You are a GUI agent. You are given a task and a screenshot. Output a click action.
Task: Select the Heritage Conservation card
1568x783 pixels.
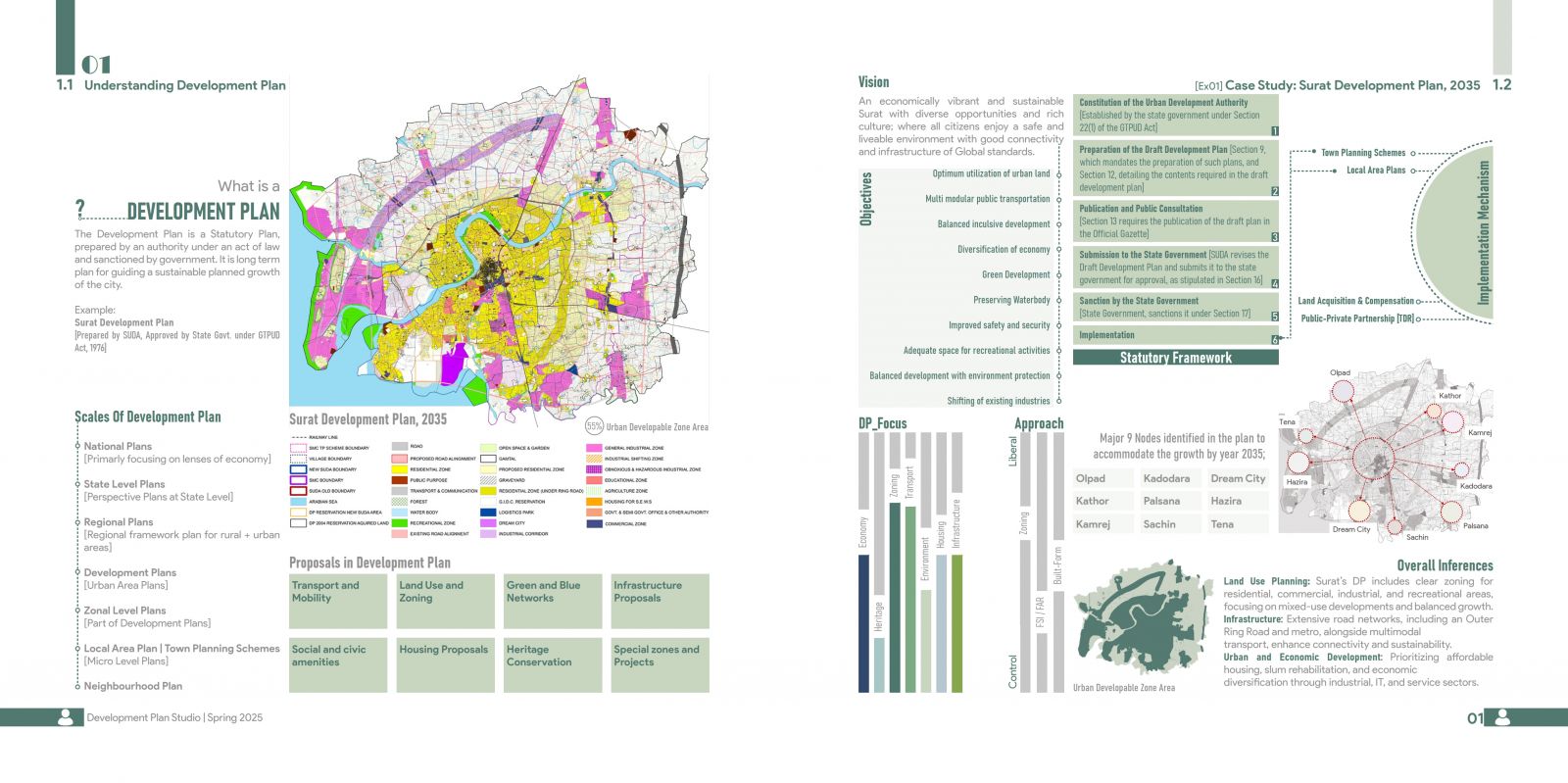(x=553, y=665)
